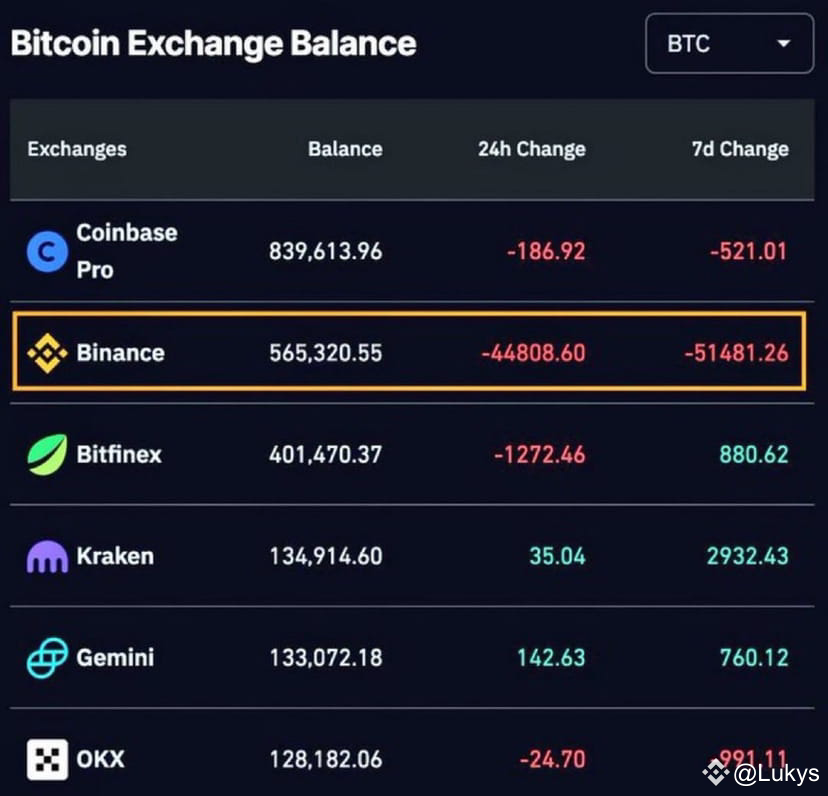The height and width of the screenshot is (796, 828).
Task: Click the OKX checkered logo icon
Action: coord(47,759)
